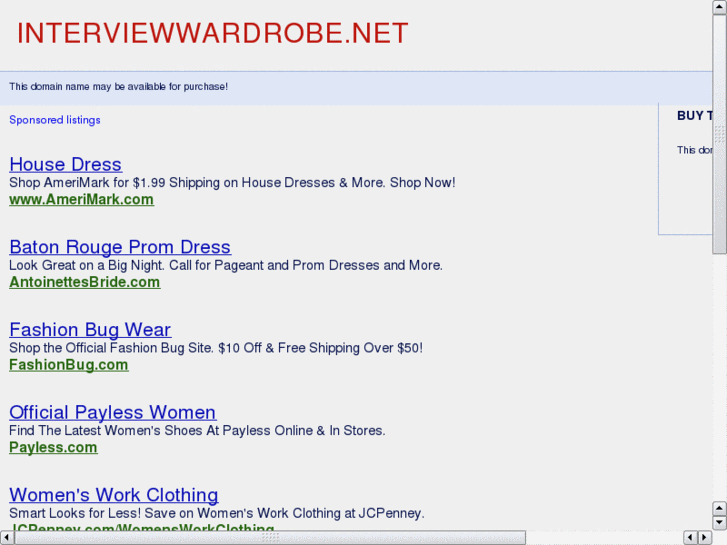Open the Fashion Bug Wear listing
This screenshot has height=545, width=727.
(90, 330)
